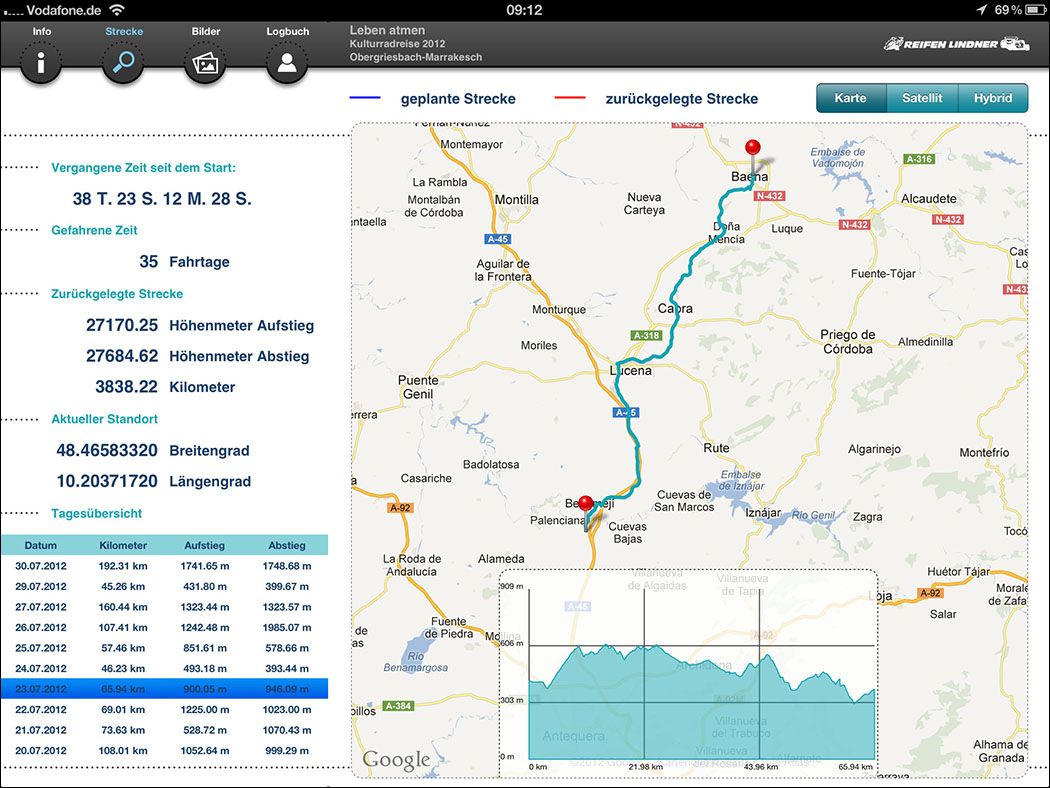This screenshot has height=788, width=1050.
Task: Select the 20.07.2012 row
Action: (164, 751)
